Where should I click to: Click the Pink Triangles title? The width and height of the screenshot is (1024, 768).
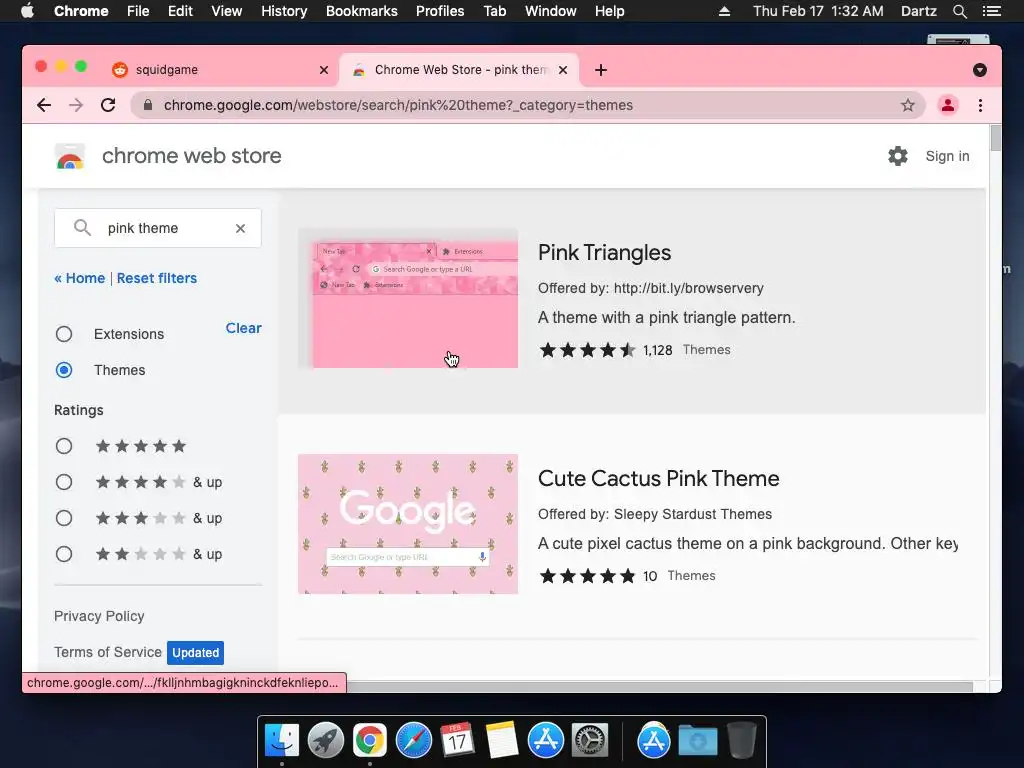pos(604,253)
